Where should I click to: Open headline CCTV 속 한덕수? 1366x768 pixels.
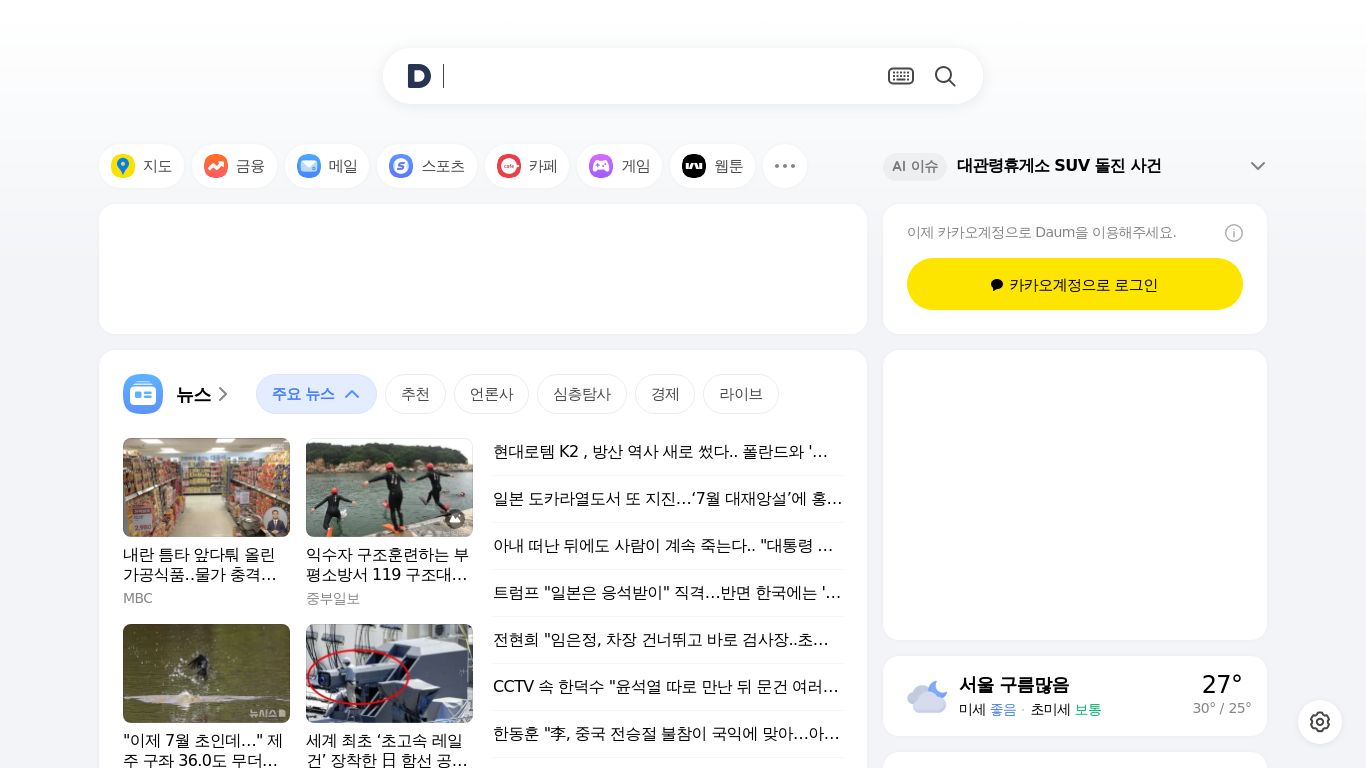pos(668,686)
